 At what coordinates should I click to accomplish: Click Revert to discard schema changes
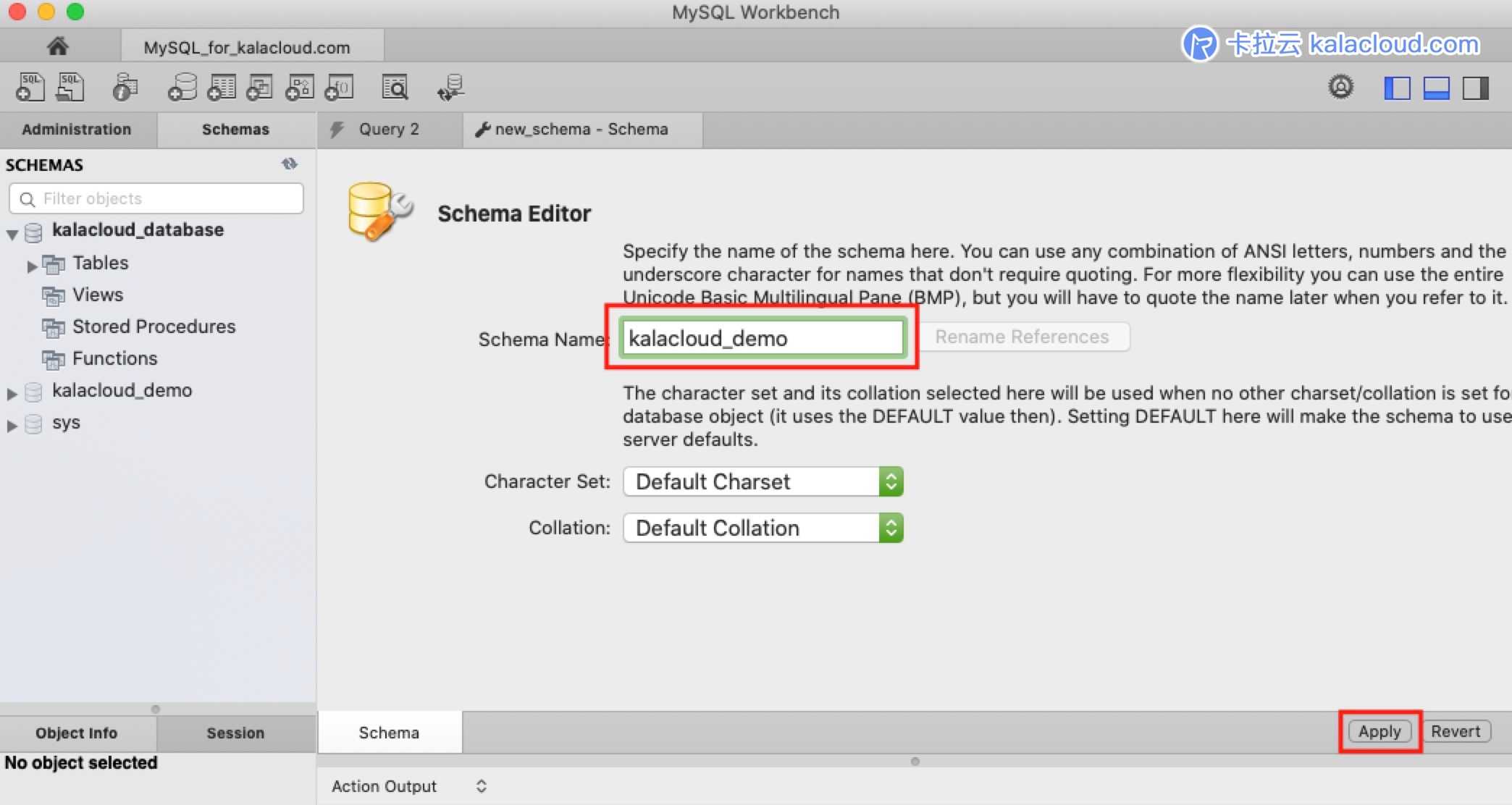1458,731
